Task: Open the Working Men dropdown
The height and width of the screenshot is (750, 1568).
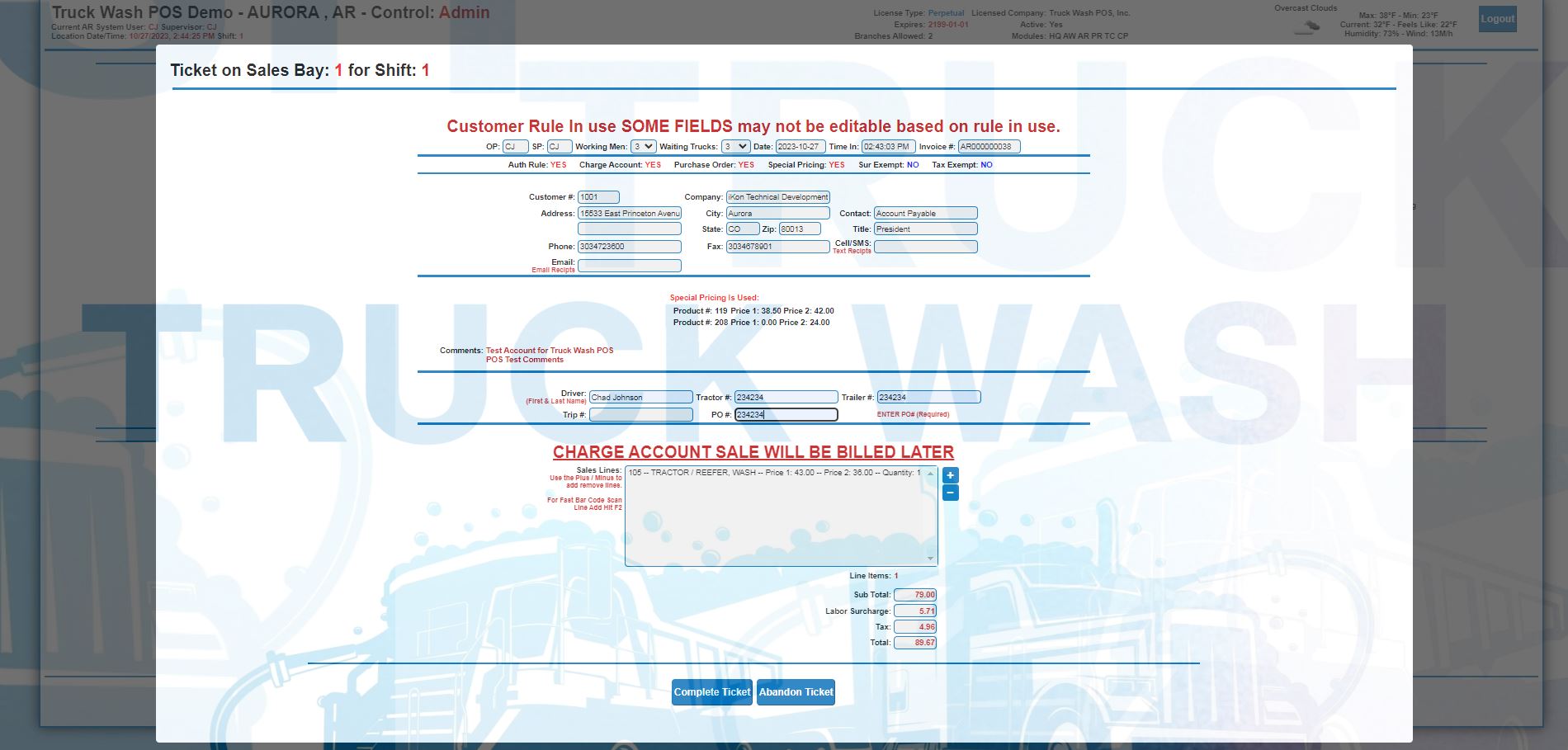Action: 643,146
